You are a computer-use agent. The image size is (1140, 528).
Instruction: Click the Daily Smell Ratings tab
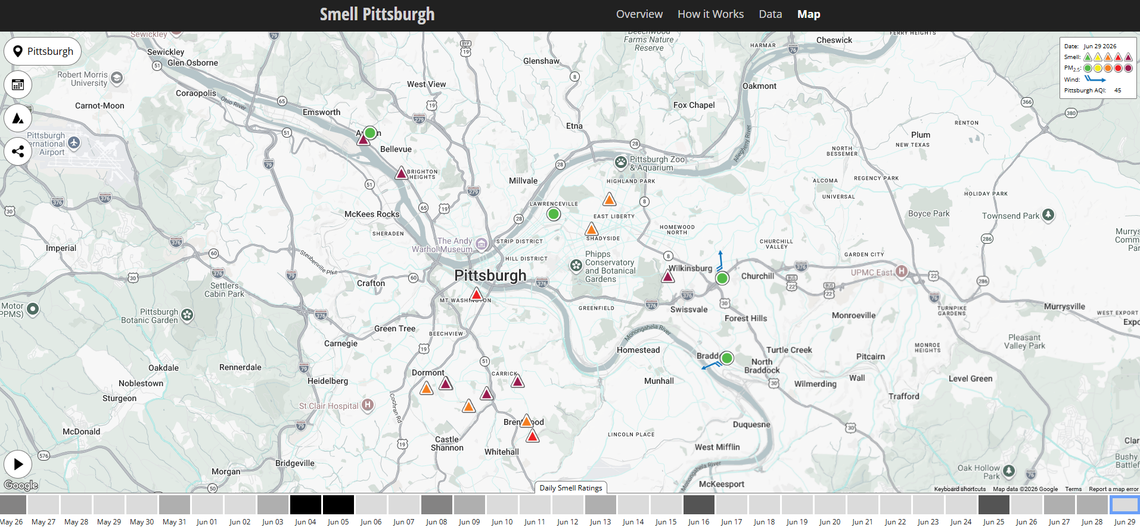(570, 487)
